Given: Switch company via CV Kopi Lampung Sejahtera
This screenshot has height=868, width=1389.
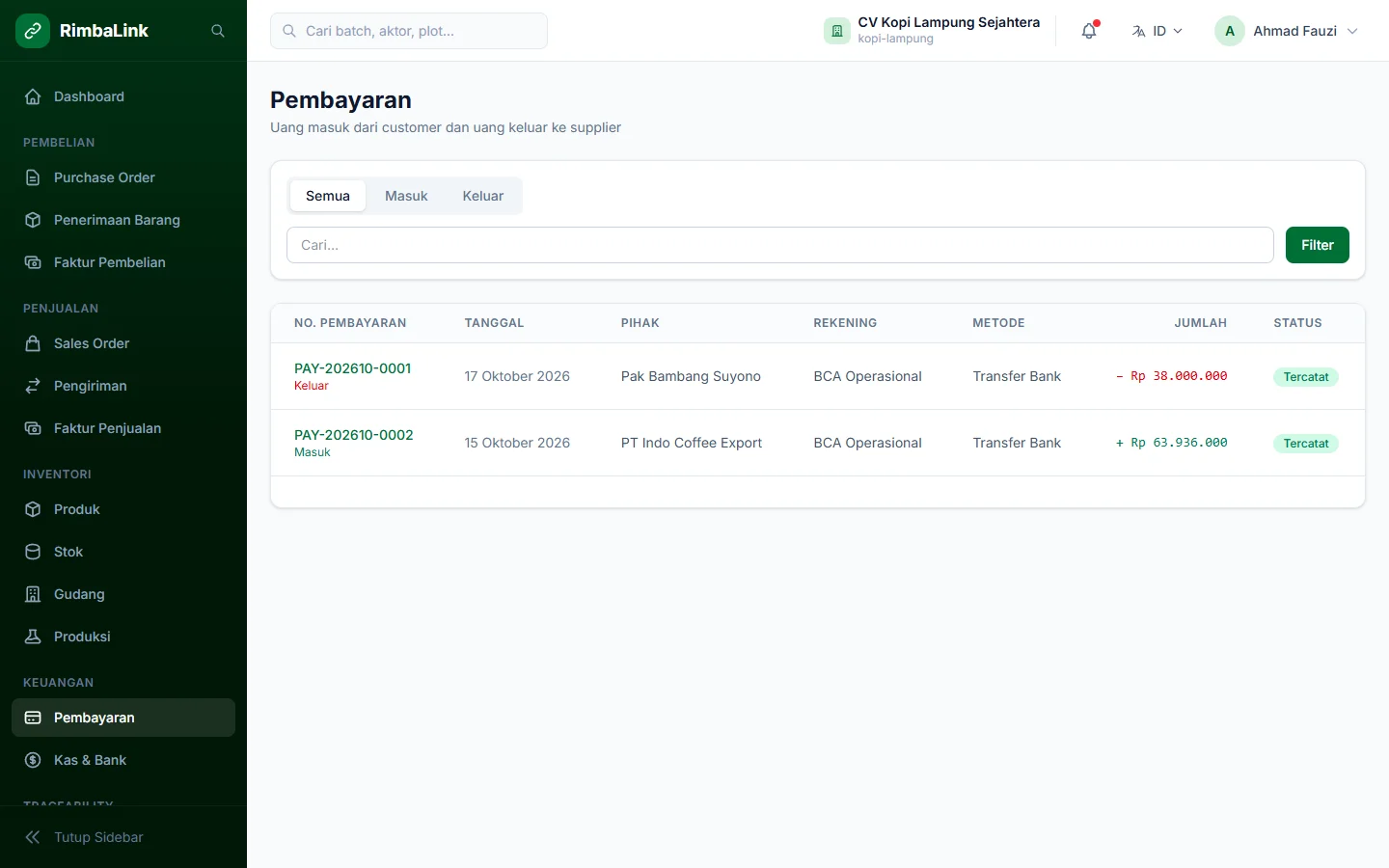Looking at the screenshot, I should (932, 31).
